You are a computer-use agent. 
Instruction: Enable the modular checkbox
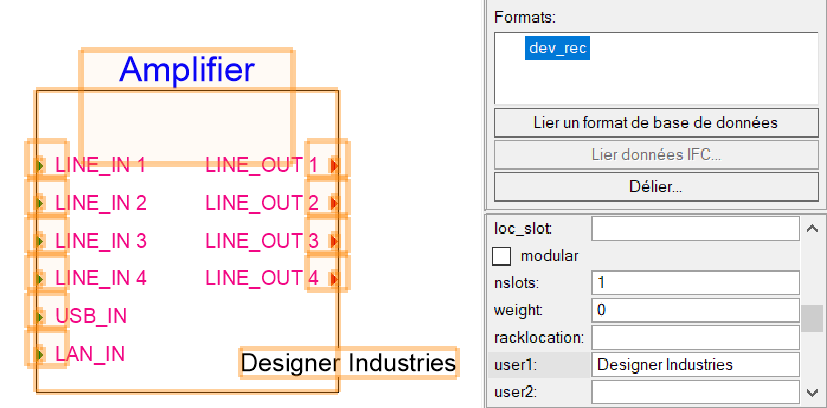point(501,256)
